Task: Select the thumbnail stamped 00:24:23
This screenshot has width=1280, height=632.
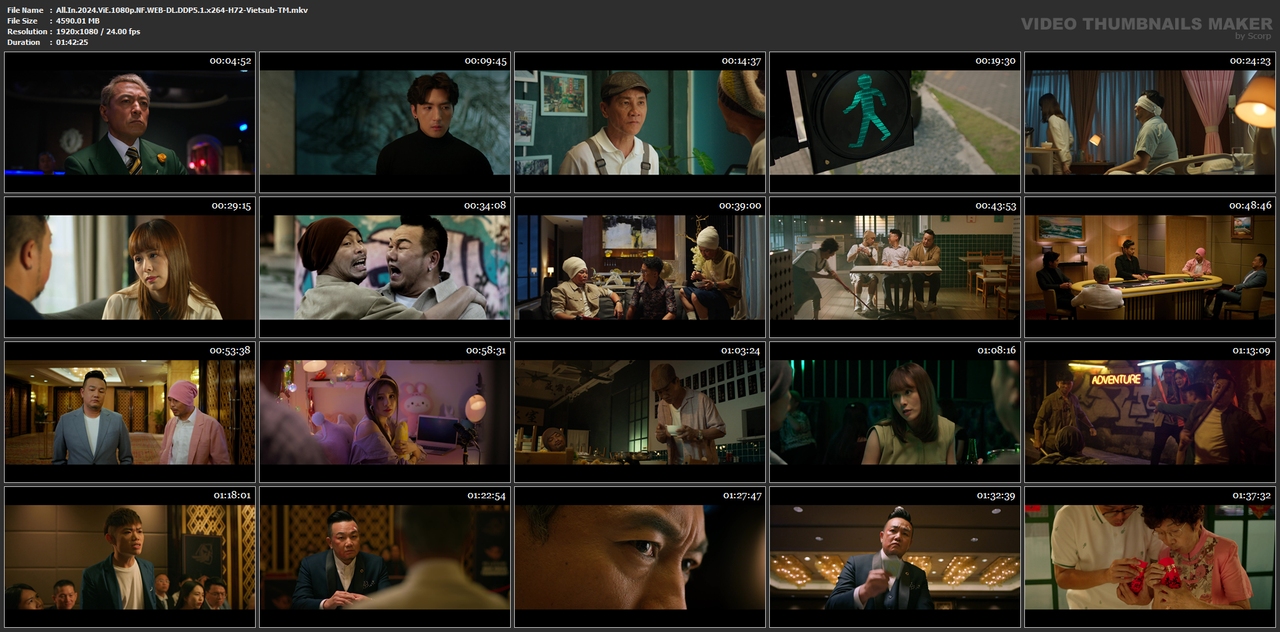Action: click(x=1150, y=122)
